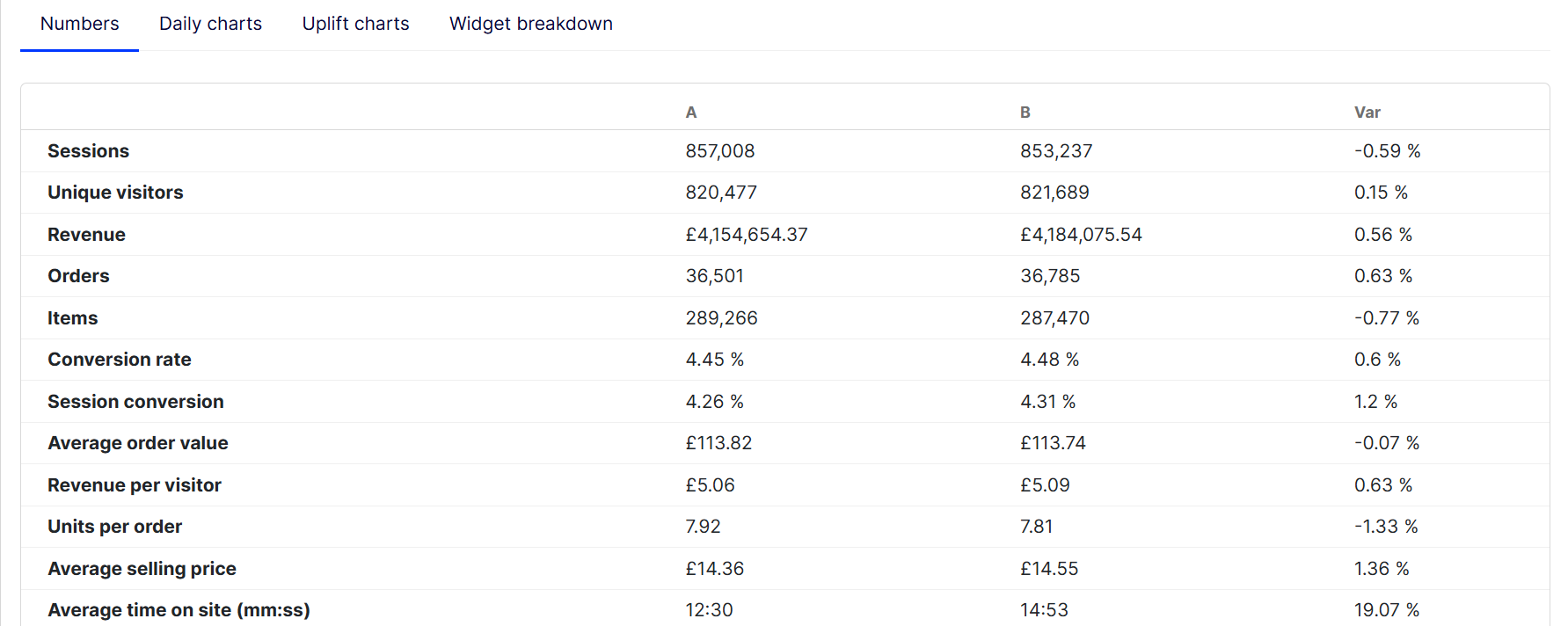The height and width of the screenshot is (626, 1568).
Task: Click the Average order value label
Action: [x=137, y=443]
